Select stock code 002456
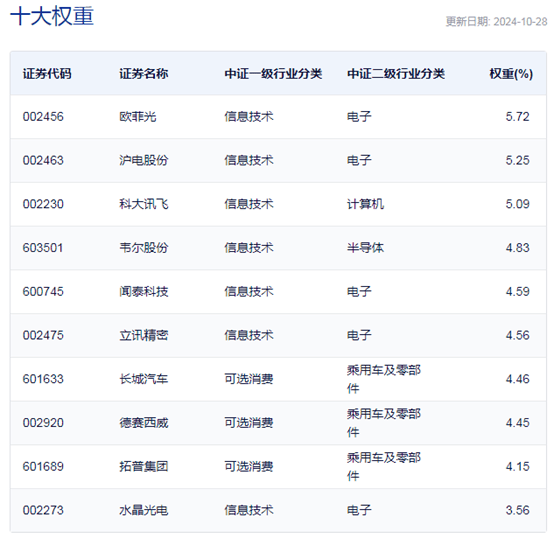 (43, 117)
